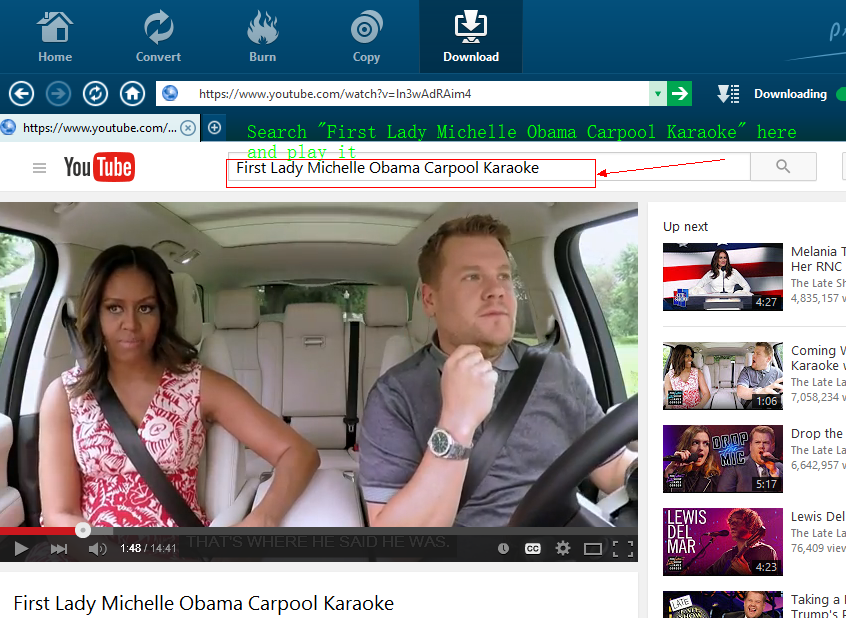Open the Melania video thumbnail

click(x=722, y=277)
